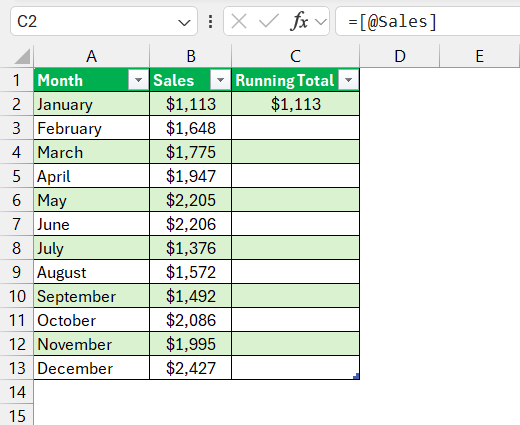
Task: Click the table resize handle at corner
Action: coord(356,376)
